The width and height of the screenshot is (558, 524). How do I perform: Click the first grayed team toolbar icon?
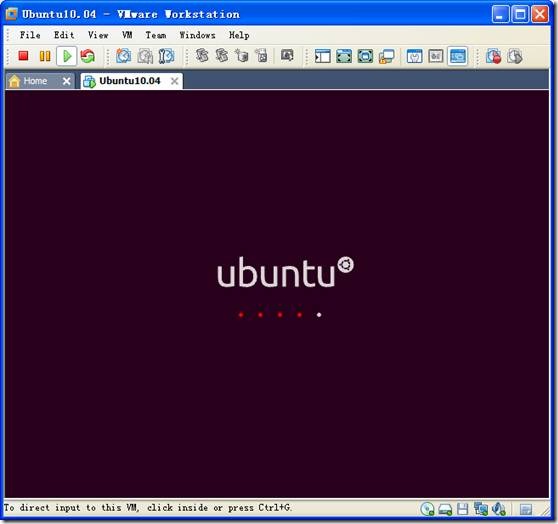point(202,56)
